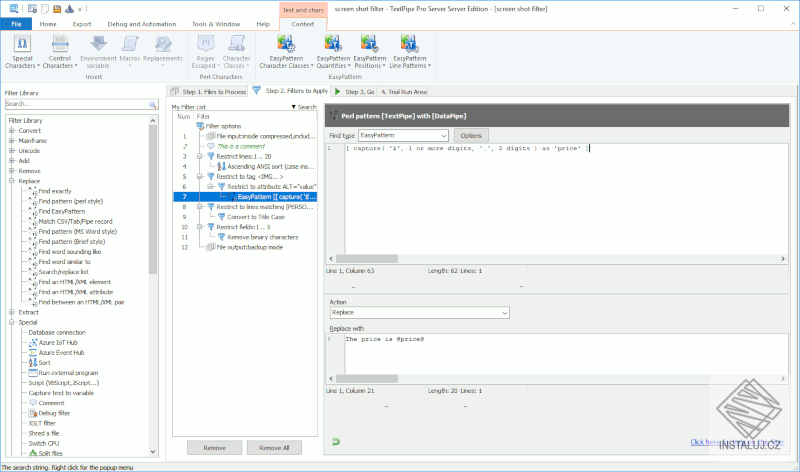This screenshot has width=800, height=472.
Task: Open Regex Escaped characters menu
Action: tap(206, 52)
